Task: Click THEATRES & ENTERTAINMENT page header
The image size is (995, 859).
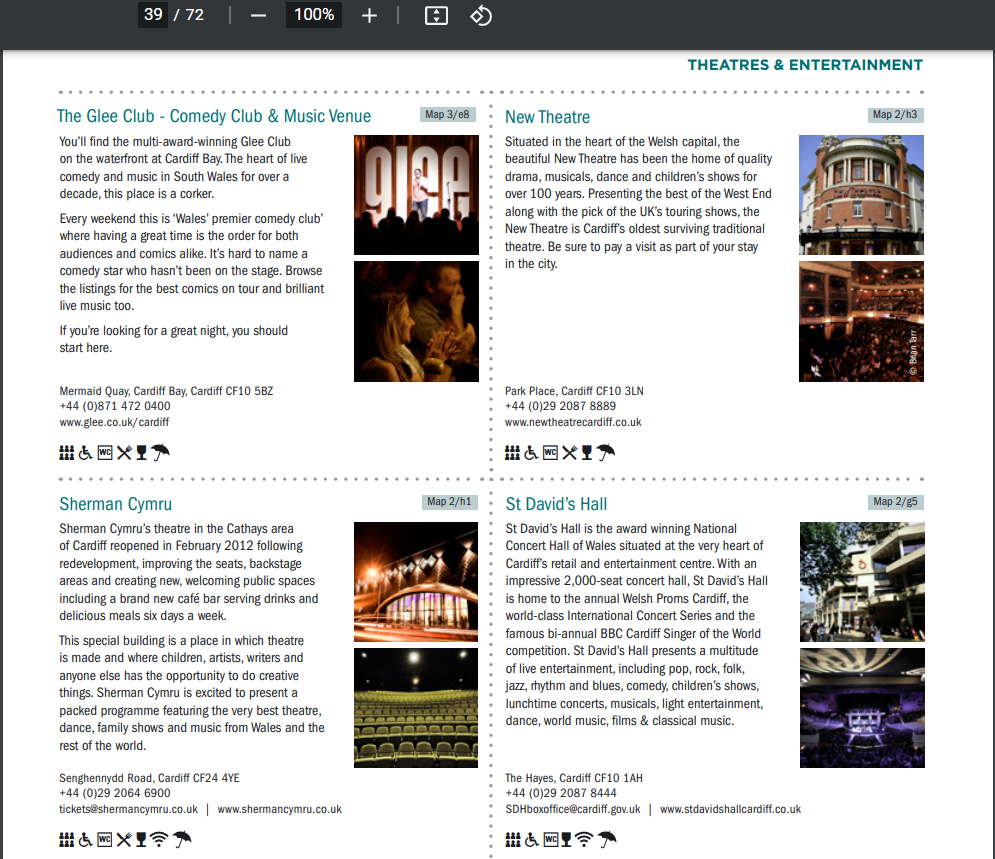Action: click(x=805, y=65)
